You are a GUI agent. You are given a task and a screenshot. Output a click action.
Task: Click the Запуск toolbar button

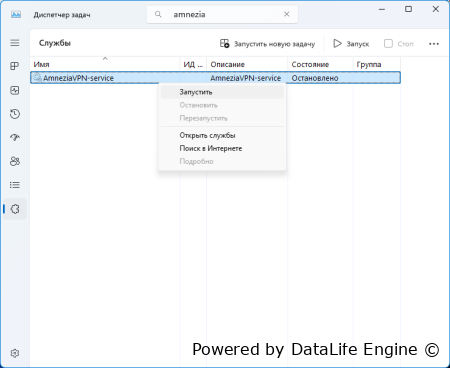tap(351, 44)
